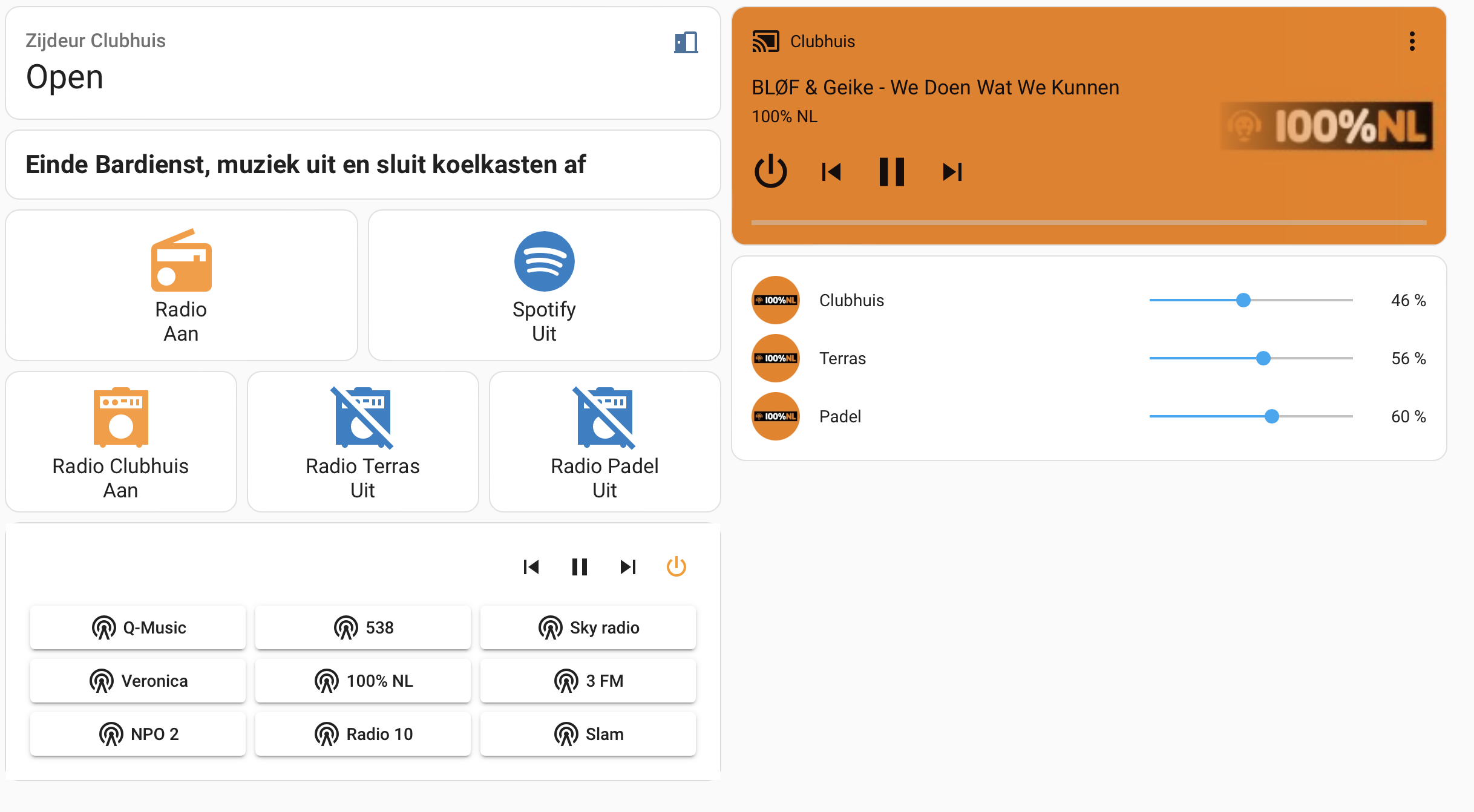Skip to previous track in Clubhuis media card
The width and height of the screenshot is (1474, 812).
(x=831, y=172)
